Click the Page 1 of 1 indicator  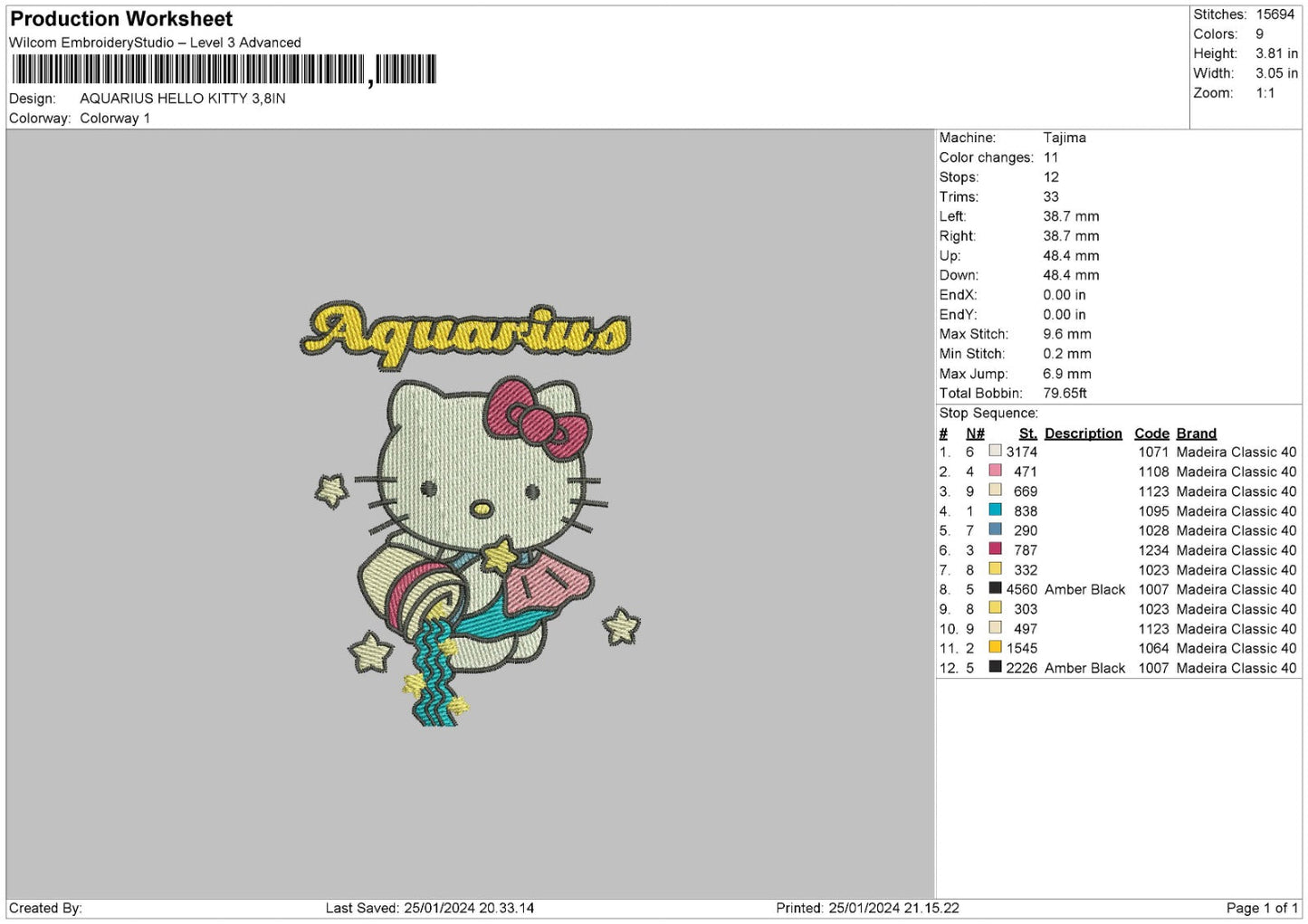1262,908
